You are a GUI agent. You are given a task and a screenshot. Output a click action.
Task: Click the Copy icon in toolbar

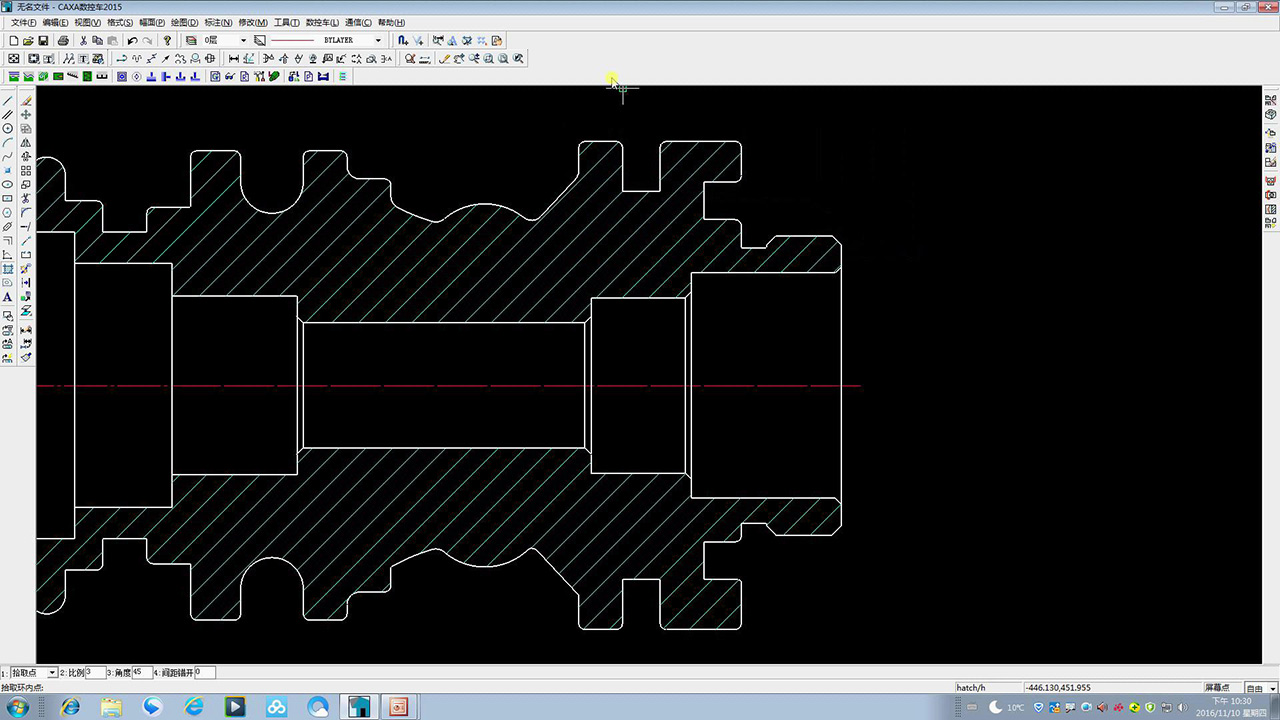(x=97, y=41)
